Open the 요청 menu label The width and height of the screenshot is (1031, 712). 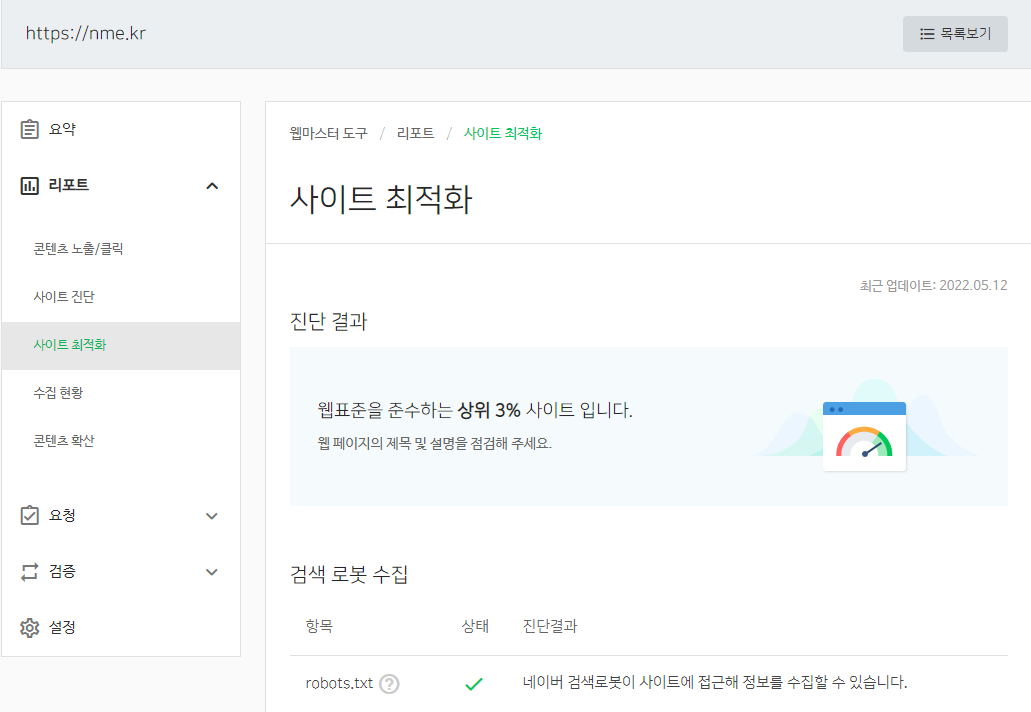point(62,515)
